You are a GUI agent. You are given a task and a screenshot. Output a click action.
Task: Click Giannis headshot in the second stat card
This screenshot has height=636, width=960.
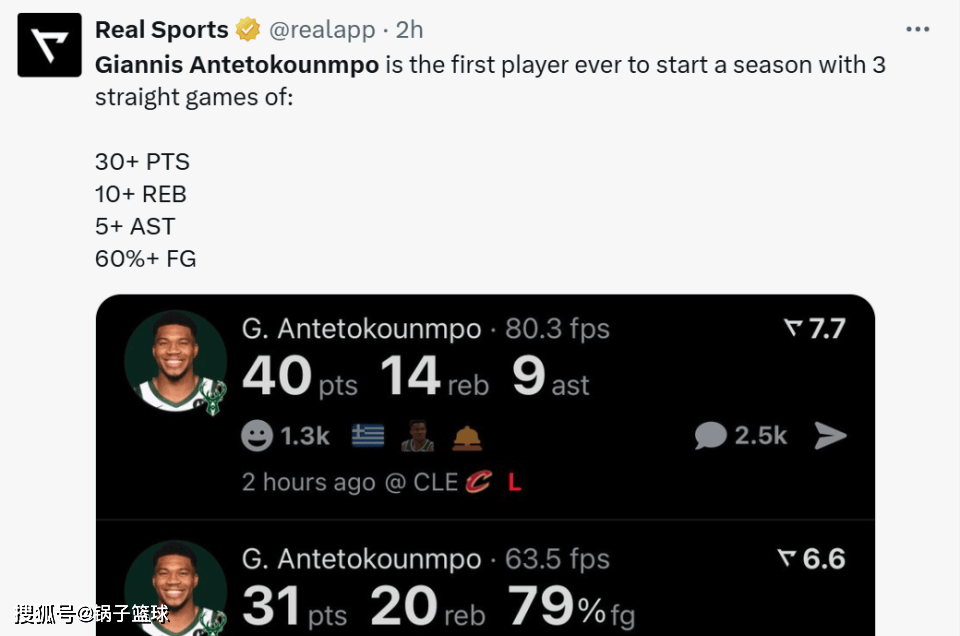[175, 590]
